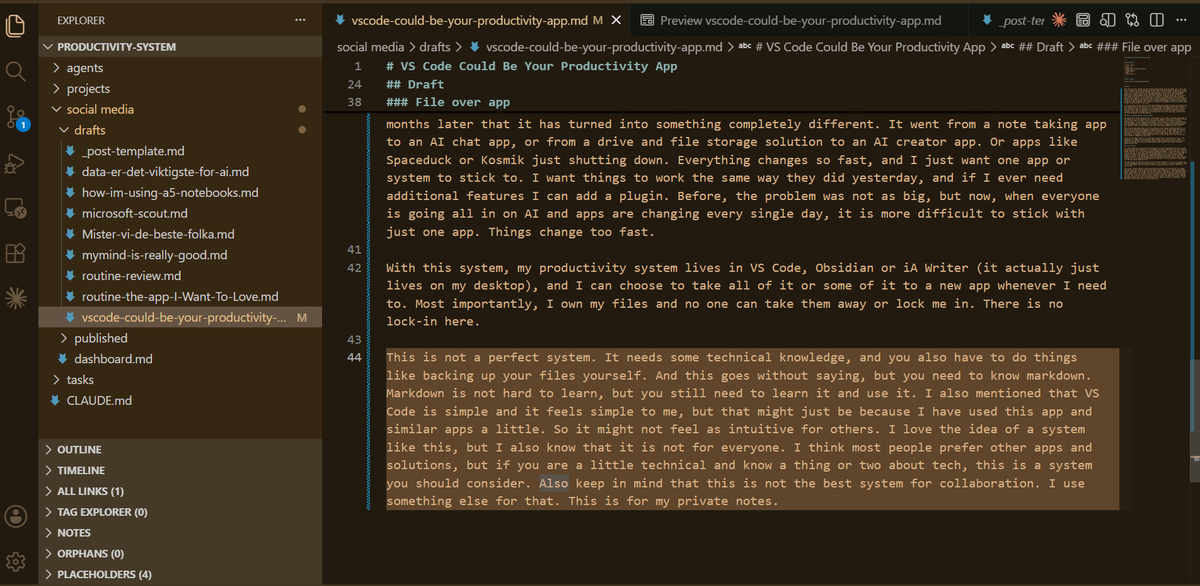Open preview to the side icon
The width and height of the screenshot is (1200, 586).
pos(1109,20)
